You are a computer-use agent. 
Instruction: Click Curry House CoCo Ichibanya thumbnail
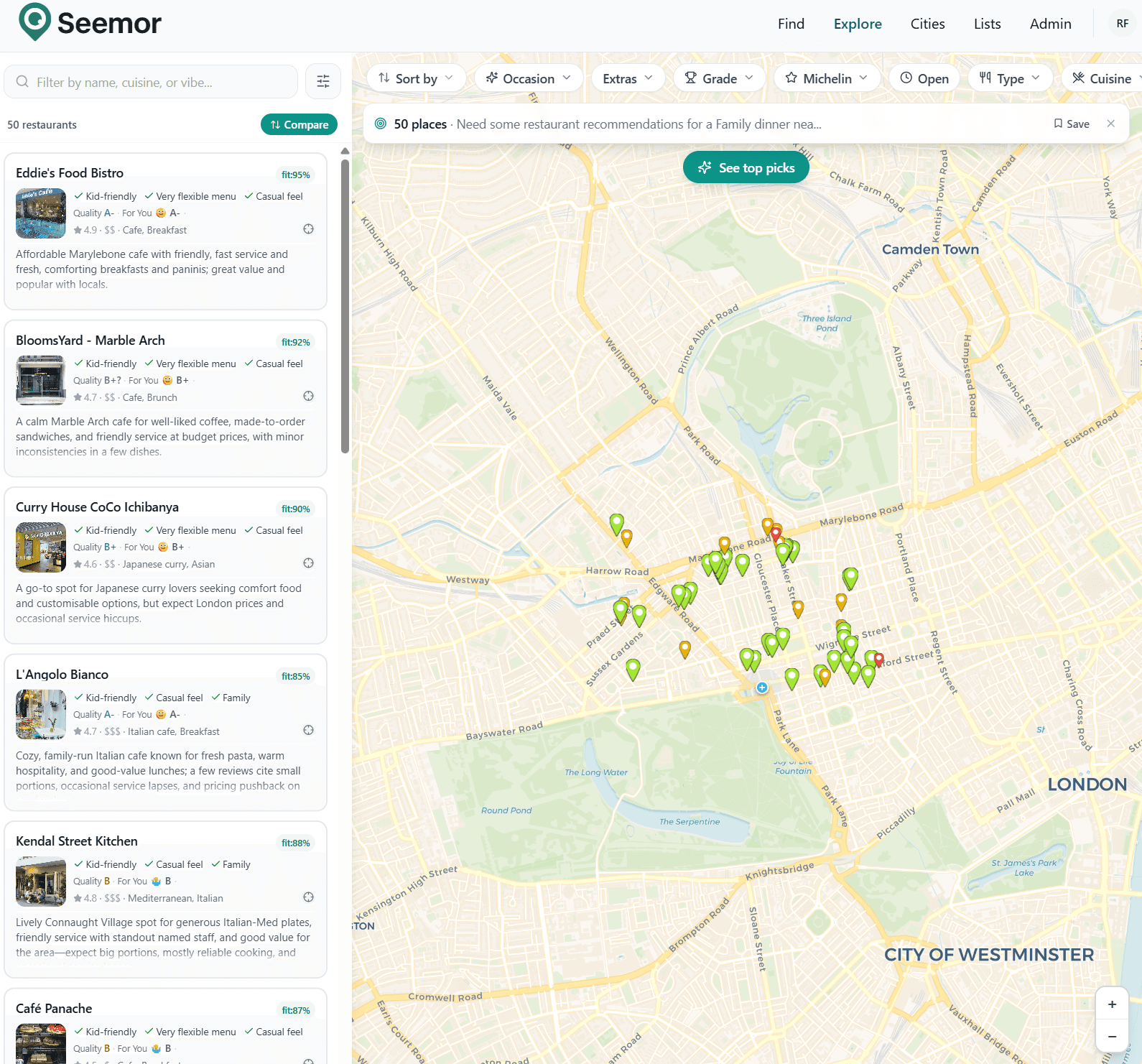pos(41,547)
